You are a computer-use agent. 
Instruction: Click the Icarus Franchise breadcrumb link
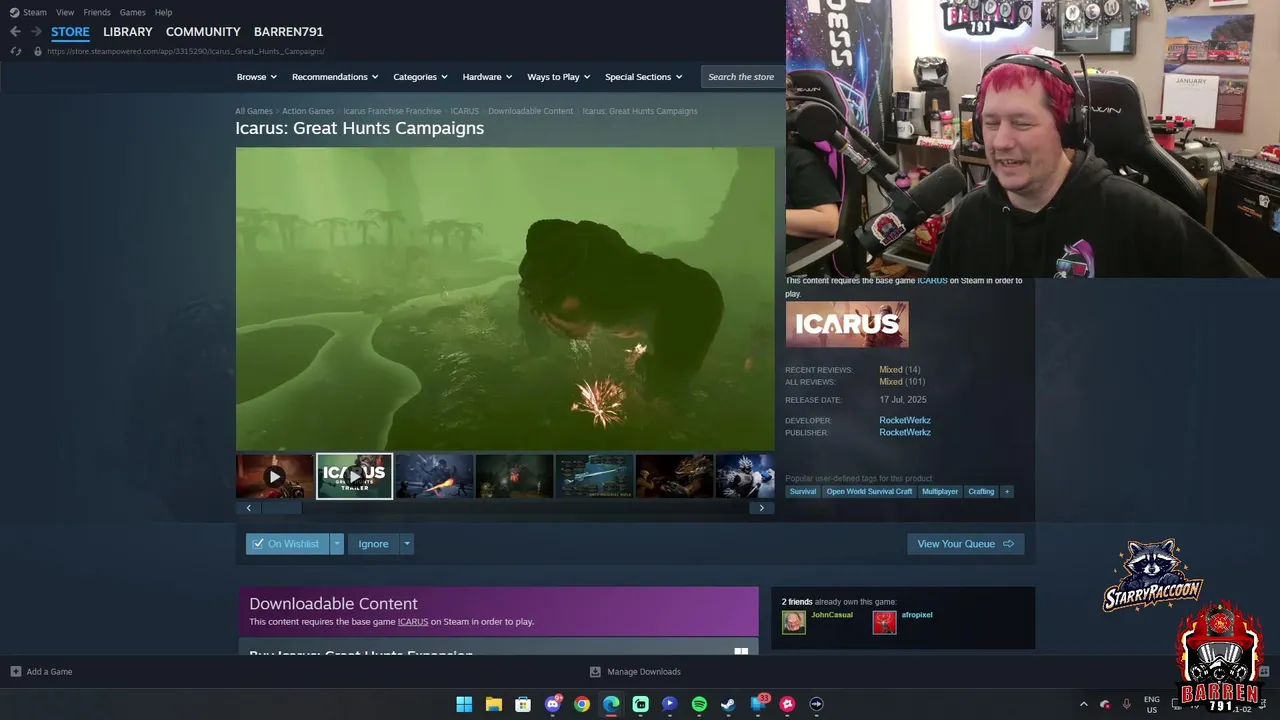point(392,111)
